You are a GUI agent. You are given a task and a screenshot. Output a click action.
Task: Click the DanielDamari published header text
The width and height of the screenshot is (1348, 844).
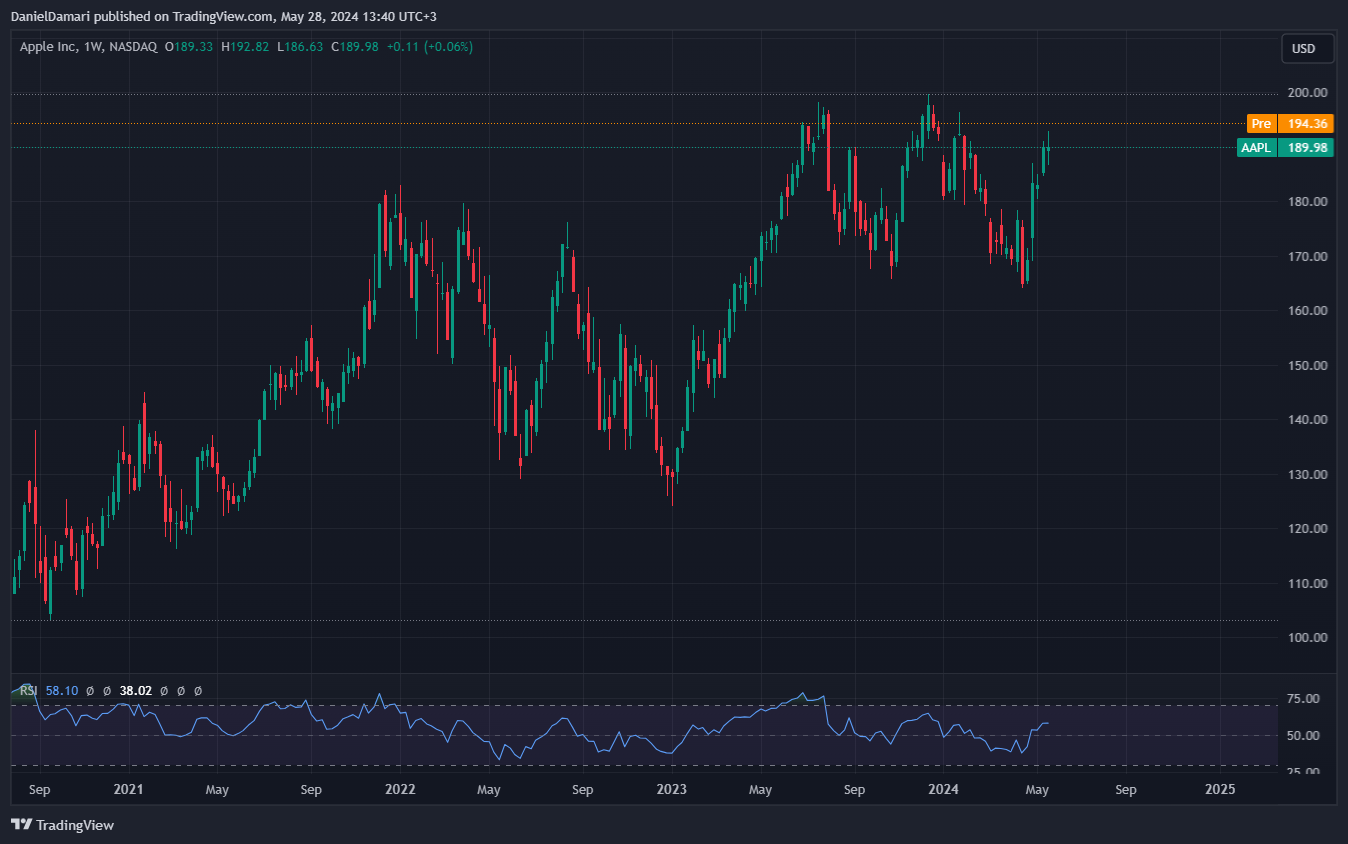pyautogui.click(x=223, y=16)
